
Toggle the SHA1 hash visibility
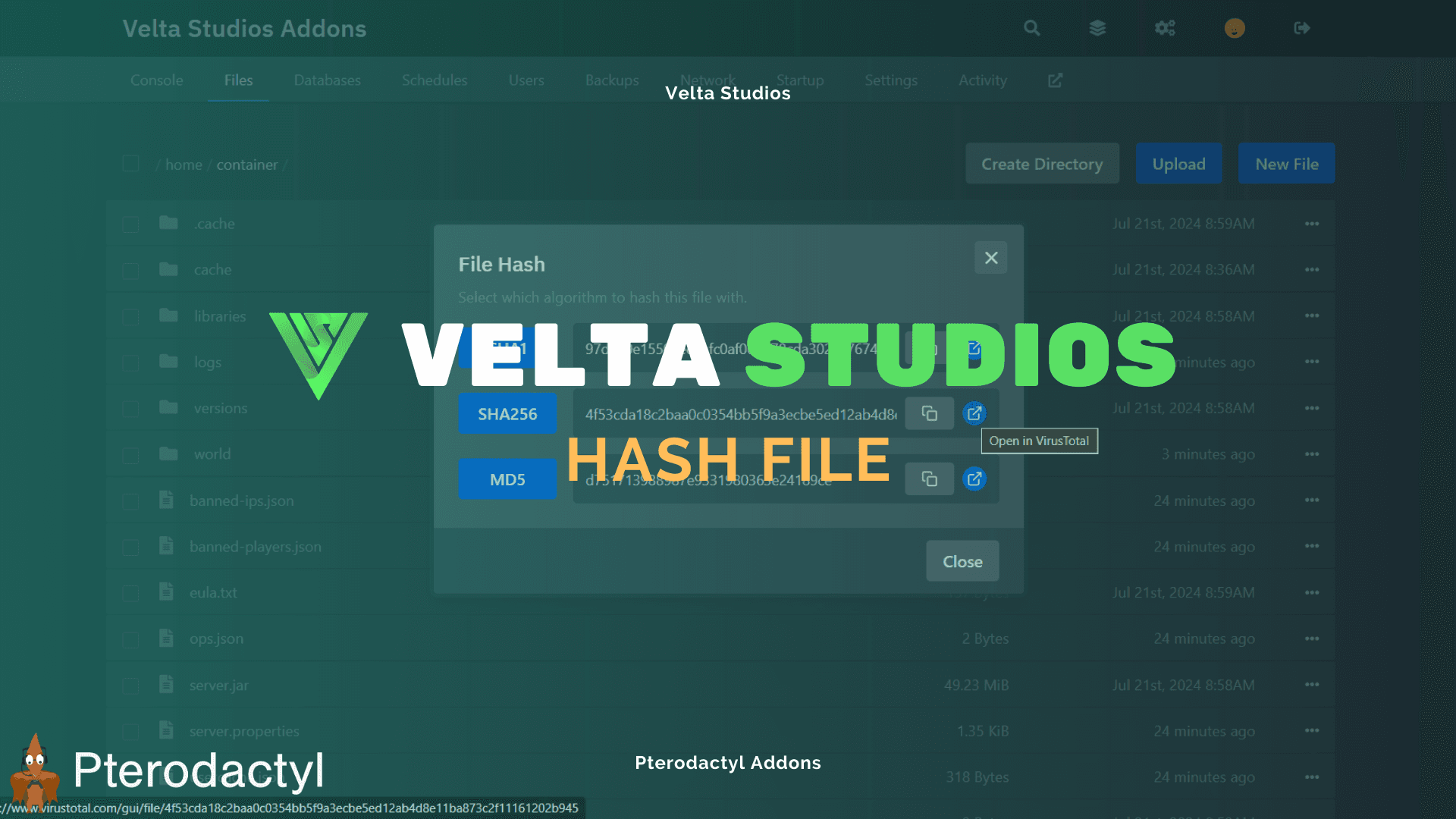click(507, 348)
